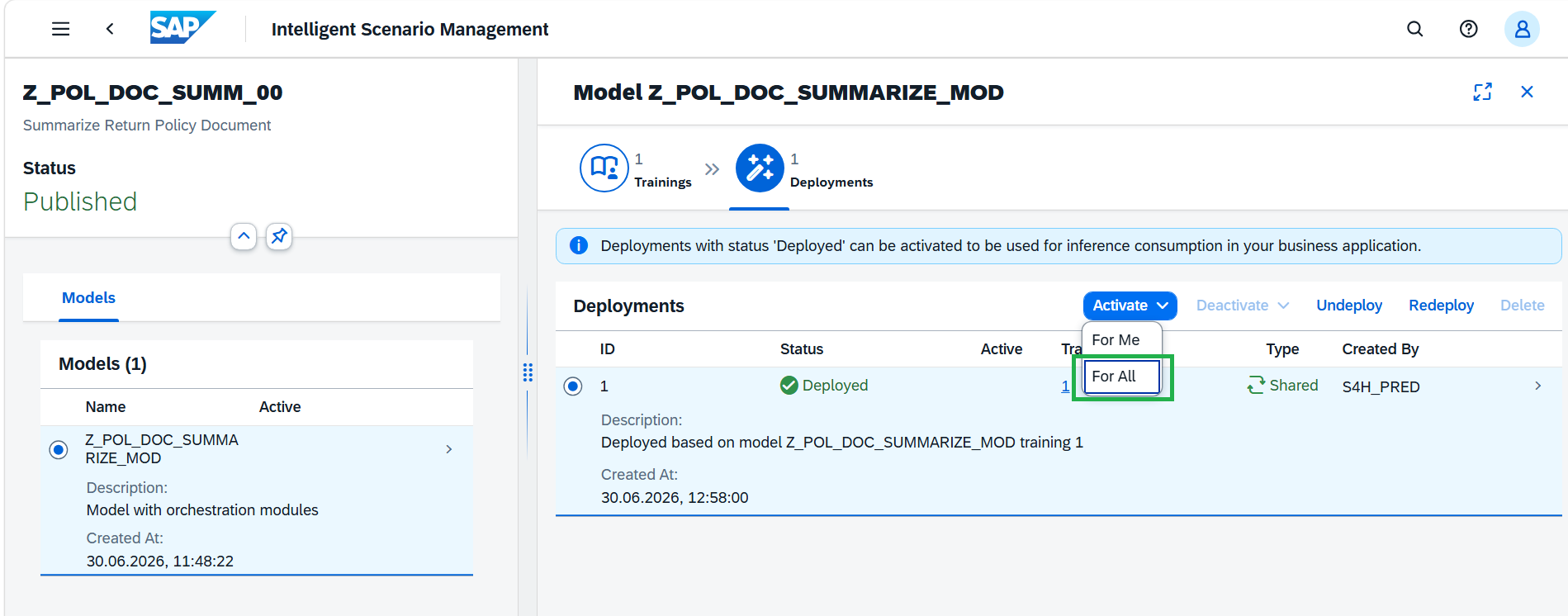This screenshot has width=1568, height=616.
Task: Click the S4H_PRED created by cell
Action: [1381, 386]
